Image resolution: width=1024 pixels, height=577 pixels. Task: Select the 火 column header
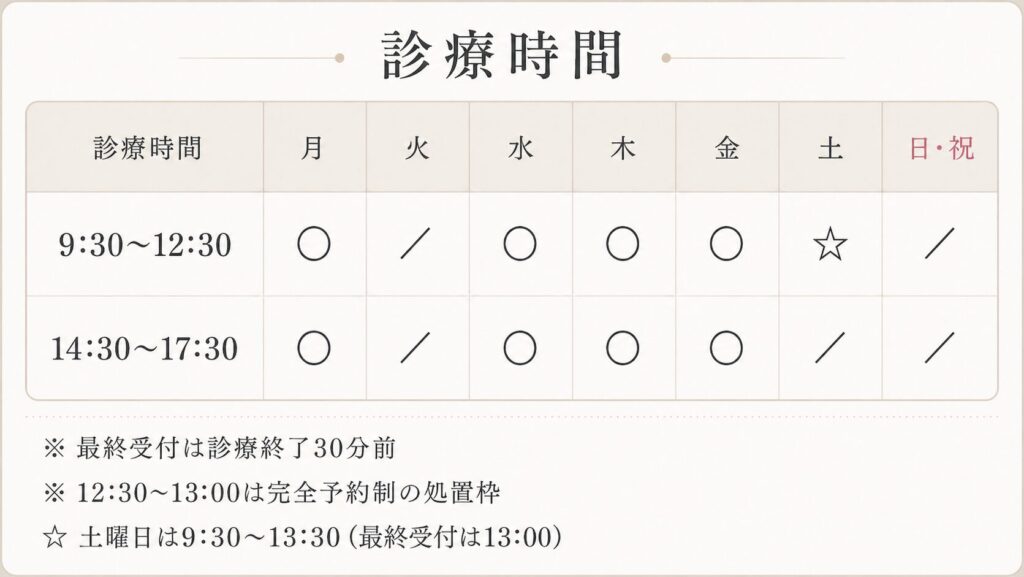417,148
